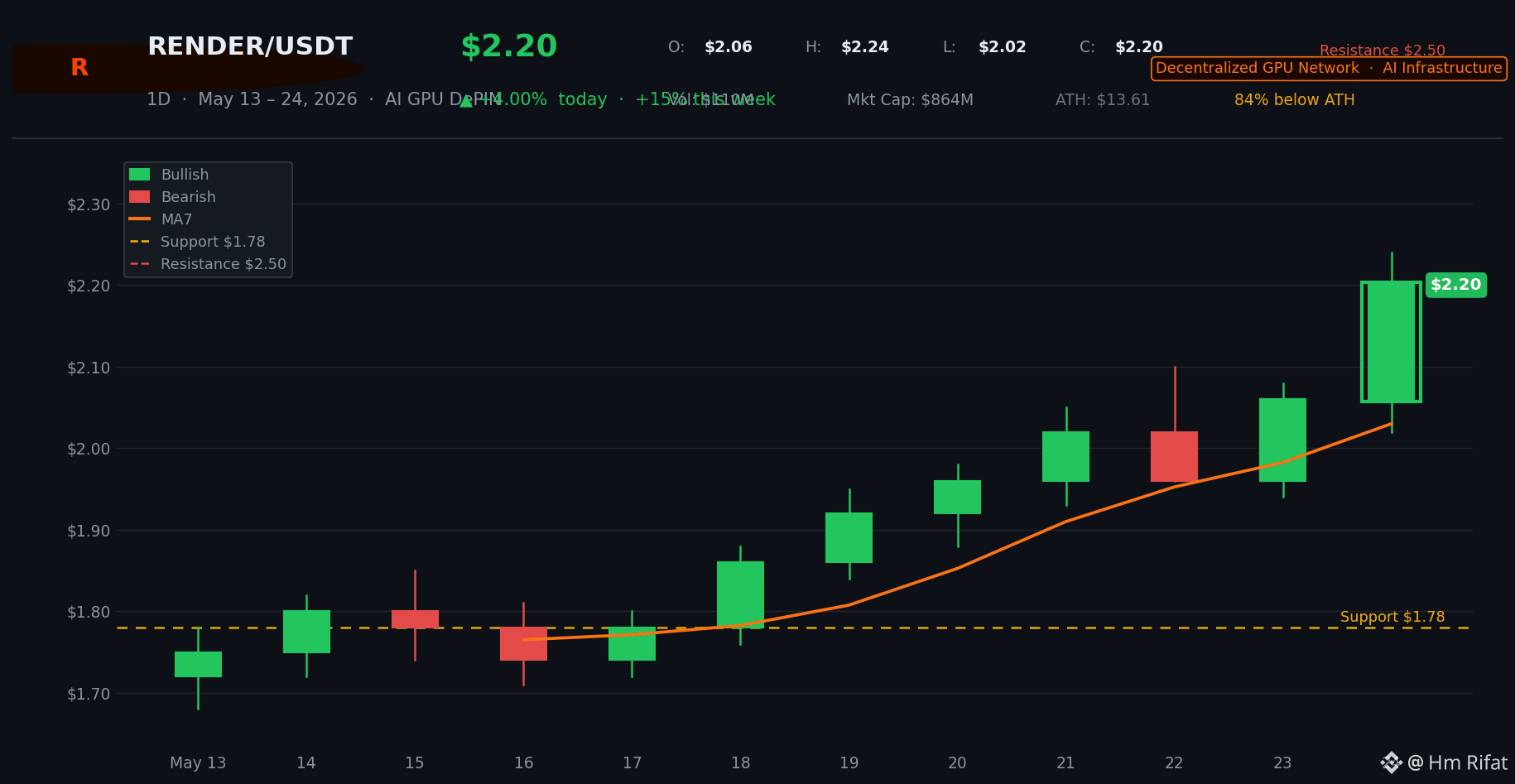Click the red Resistance $2.50 label above the badge
Image resolution: width=1515 pixels, height=784 pixels.
[x=1383, y=51]
